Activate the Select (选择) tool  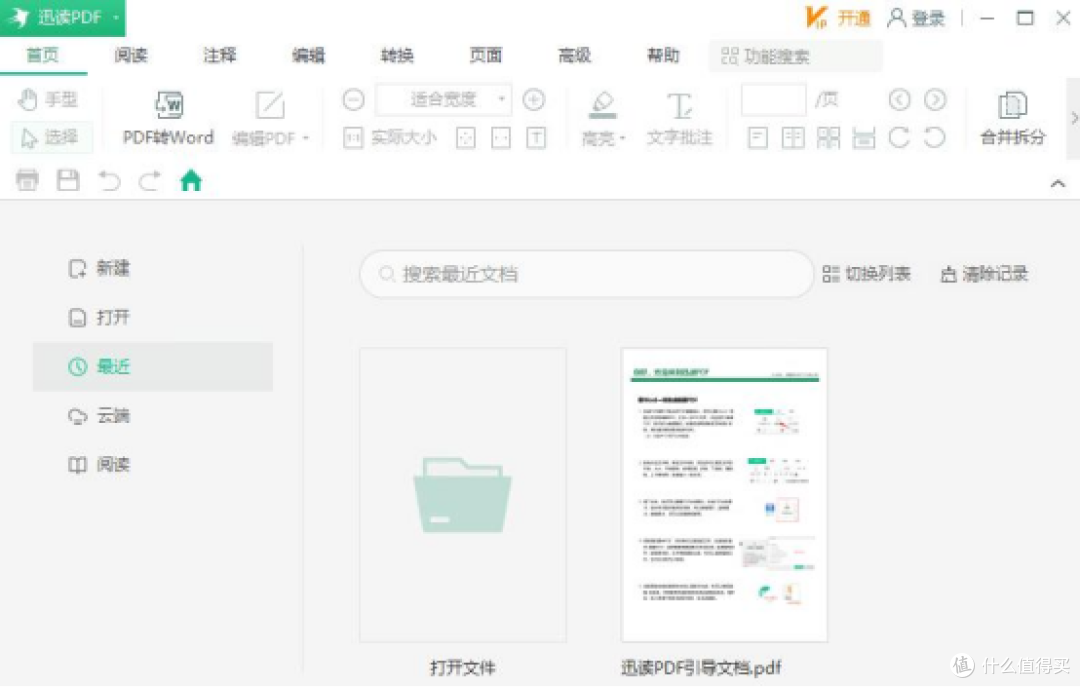[50, 138]
